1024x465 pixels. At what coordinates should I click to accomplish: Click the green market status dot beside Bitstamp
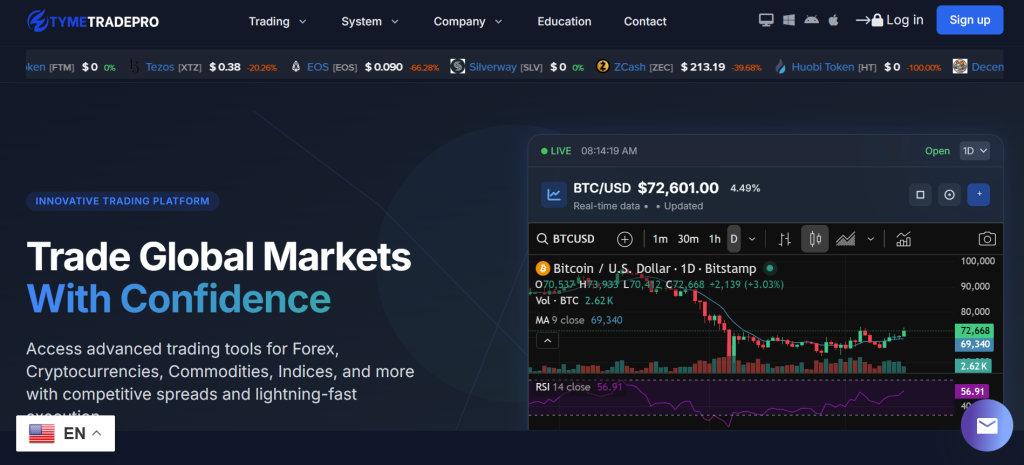pos(770,268)
